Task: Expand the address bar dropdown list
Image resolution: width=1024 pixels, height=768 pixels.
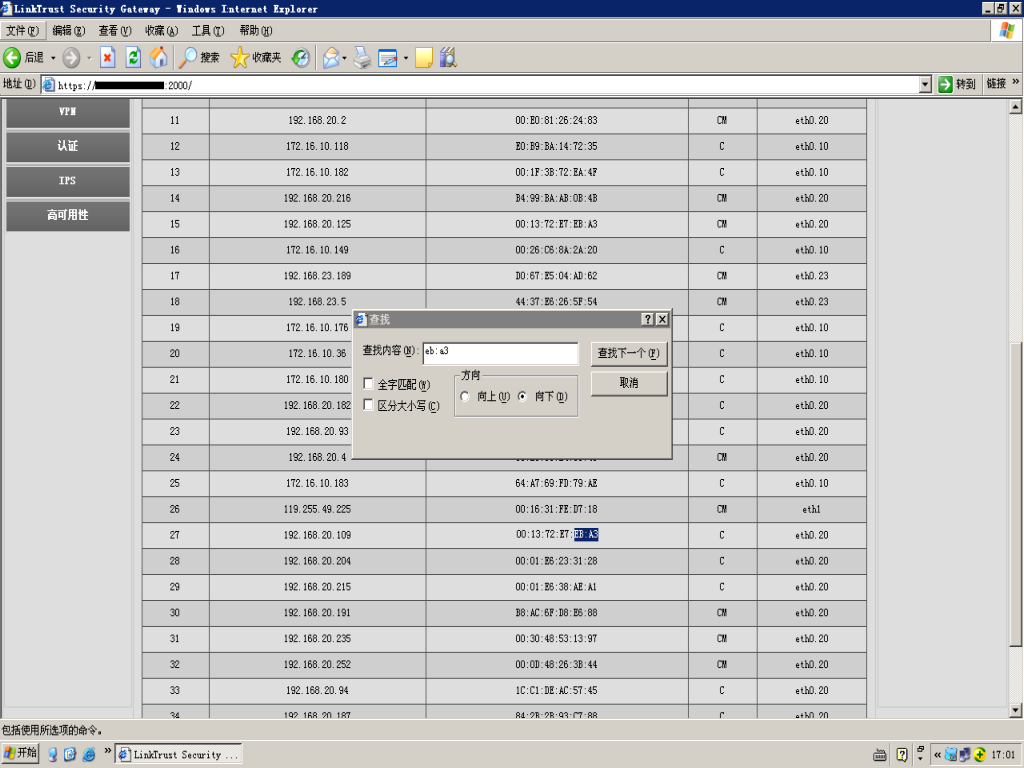Action: 925,84
